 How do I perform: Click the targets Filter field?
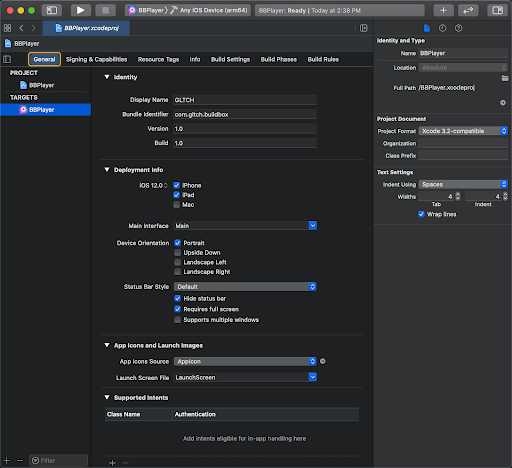pos(59,461)
